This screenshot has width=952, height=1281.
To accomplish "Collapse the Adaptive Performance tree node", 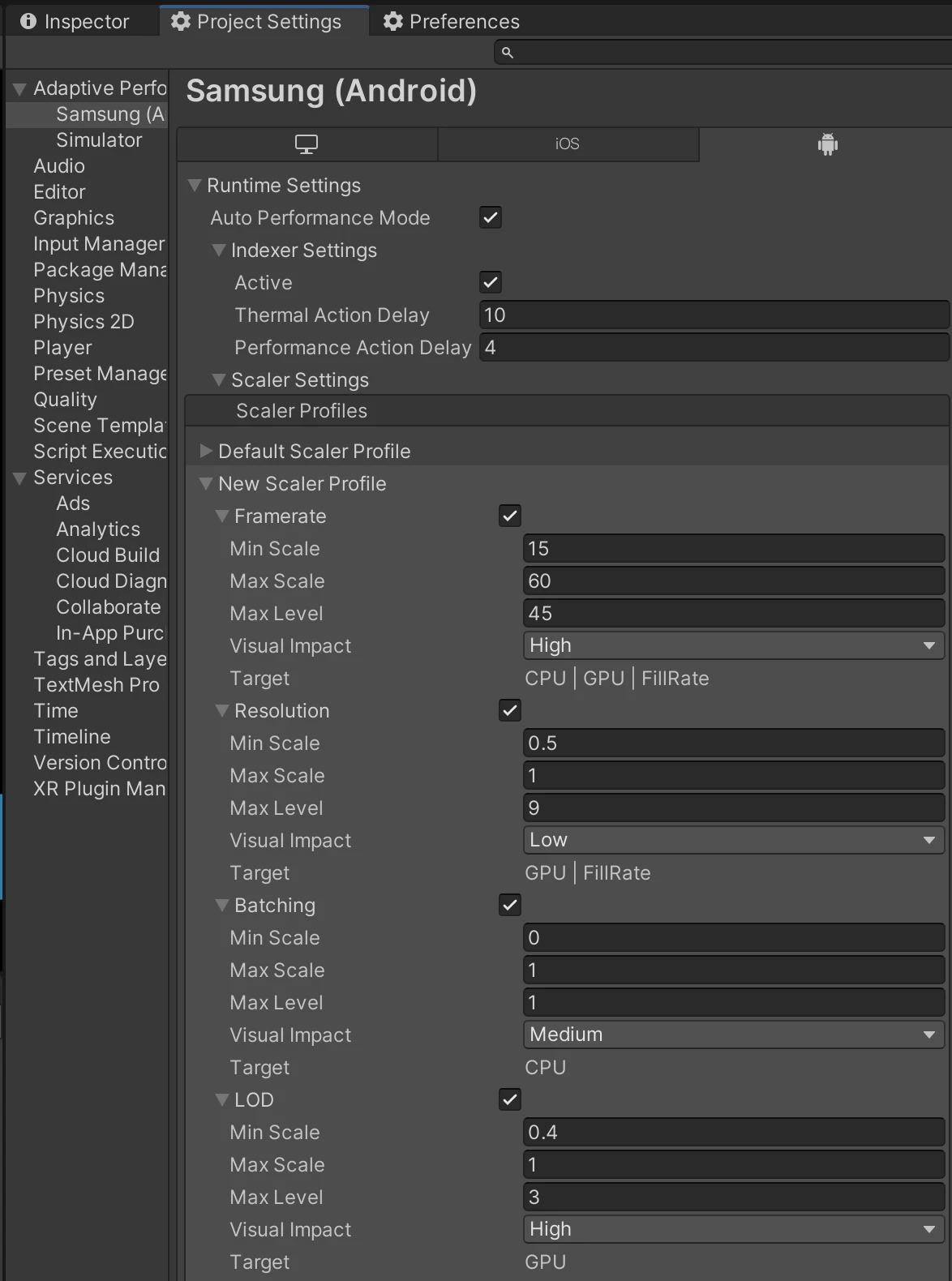I will [20, 88].
